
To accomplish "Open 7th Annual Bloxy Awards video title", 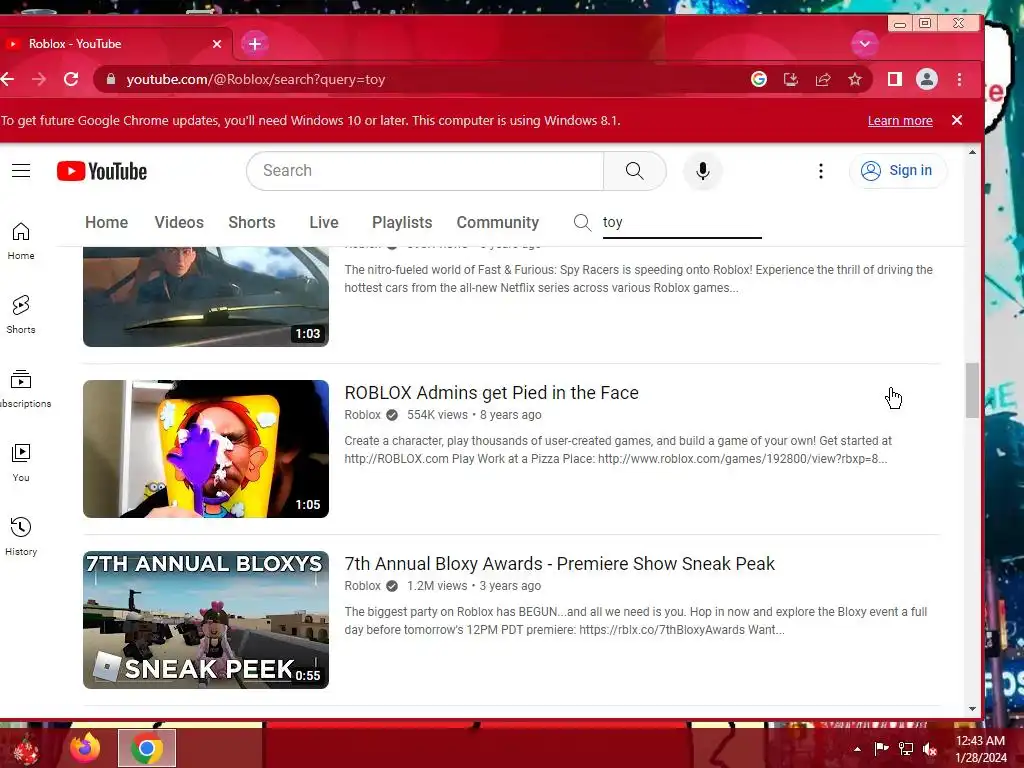I will pyautogui.click(x=559, y=564).
